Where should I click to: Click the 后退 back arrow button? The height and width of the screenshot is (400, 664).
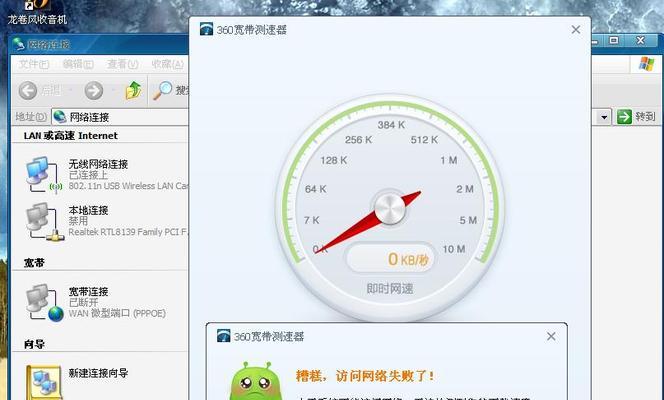28,90
